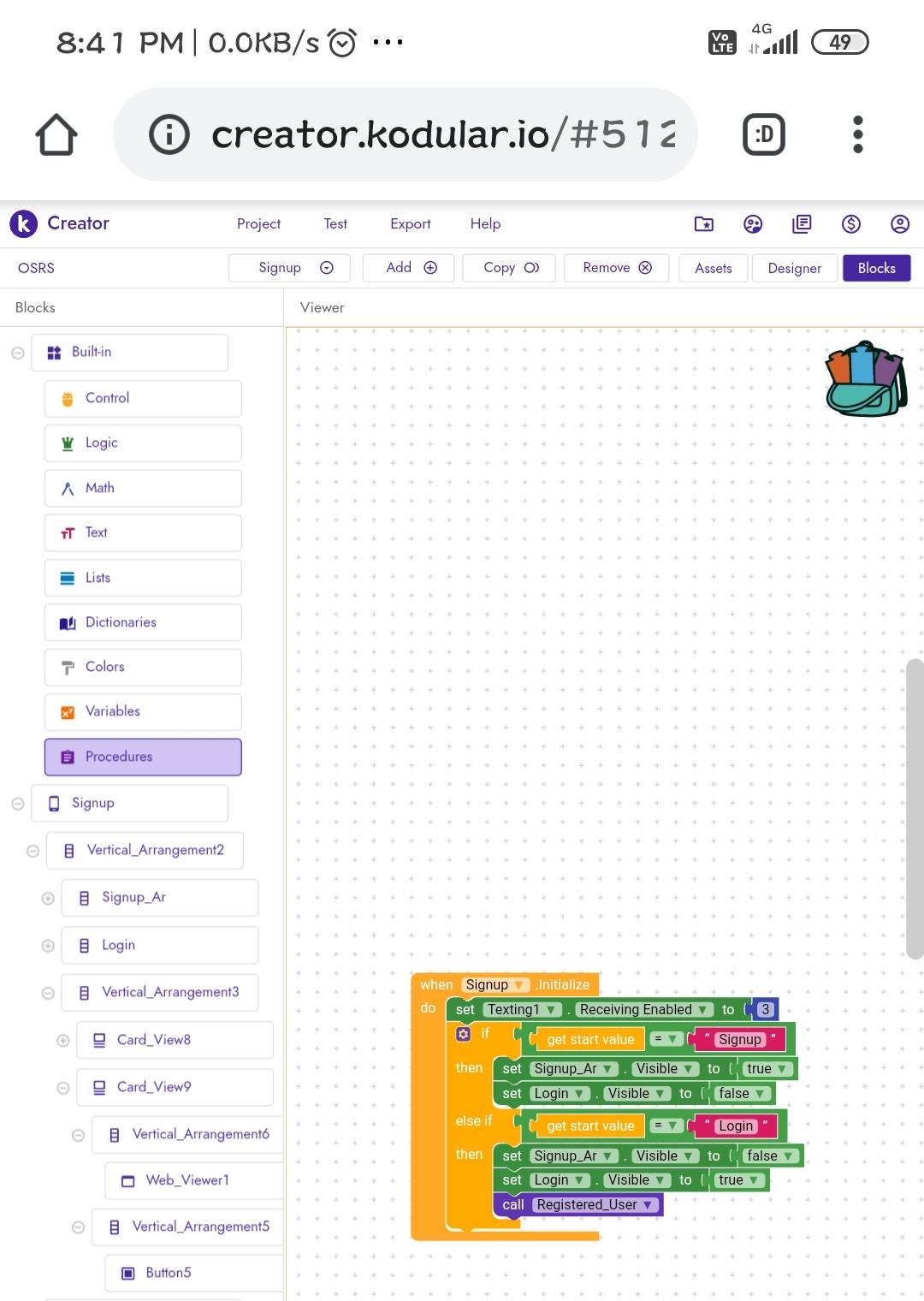
Task: Expand the Card_View8 tree node
Action: (x=62, y=1041)
